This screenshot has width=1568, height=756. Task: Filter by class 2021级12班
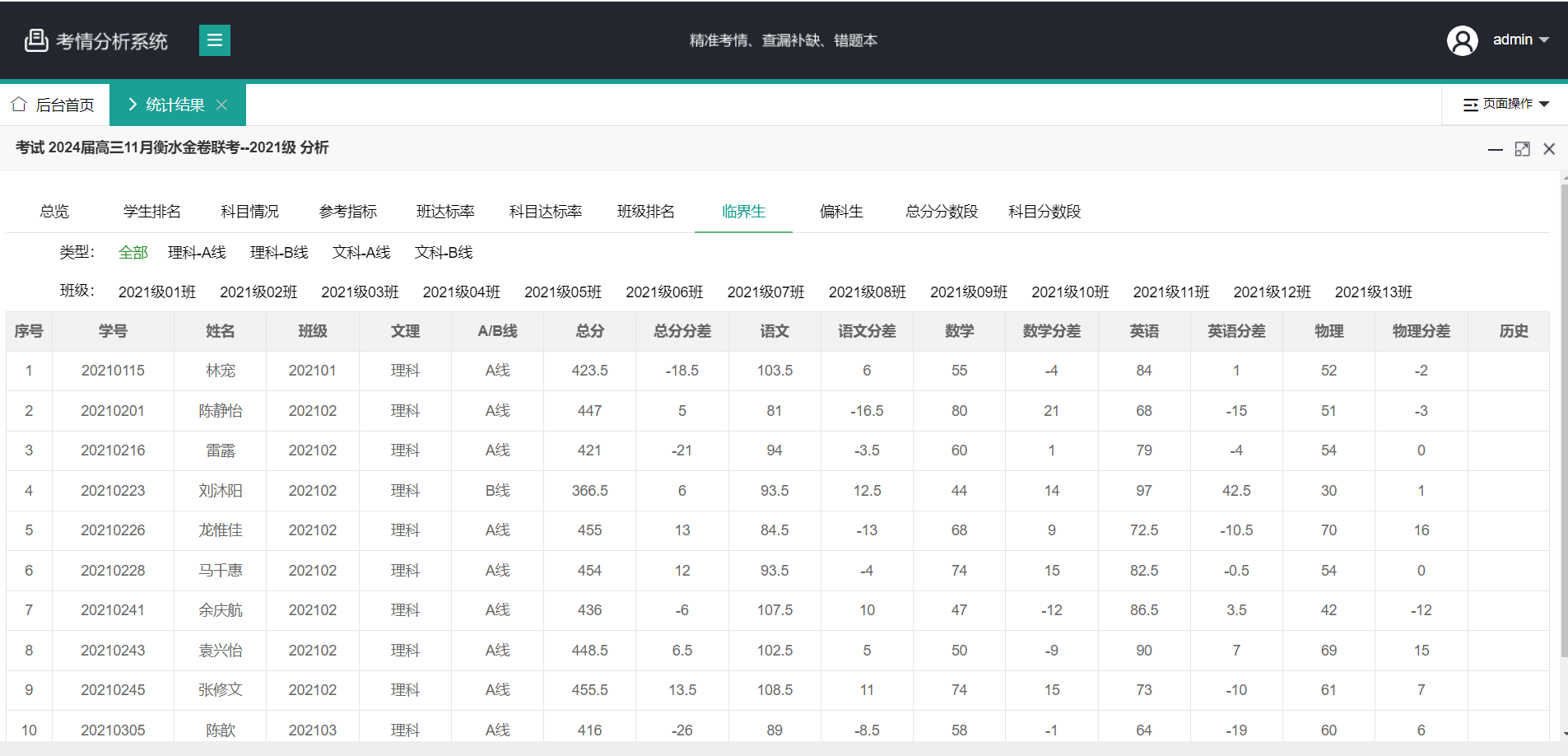(1272, 292)
